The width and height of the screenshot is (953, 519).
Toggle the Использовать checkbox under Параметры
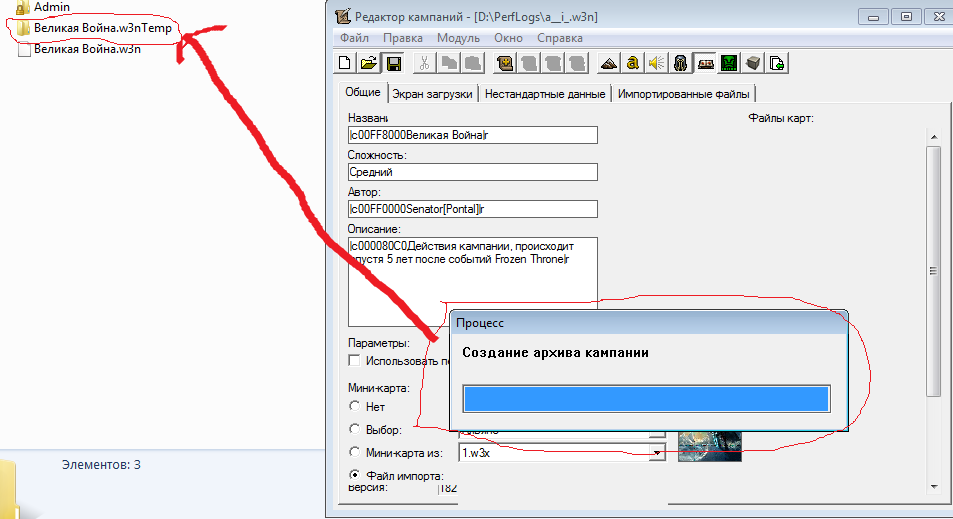coord(354,360)
